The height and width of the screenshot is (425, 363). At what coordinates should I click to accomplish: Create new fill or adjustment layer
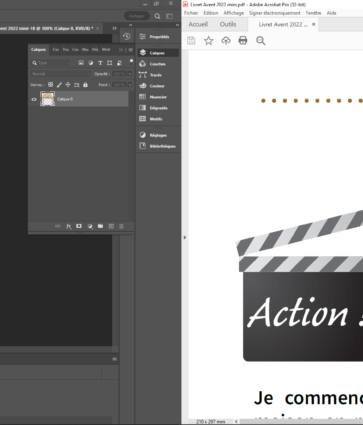(x=90, y=226)
